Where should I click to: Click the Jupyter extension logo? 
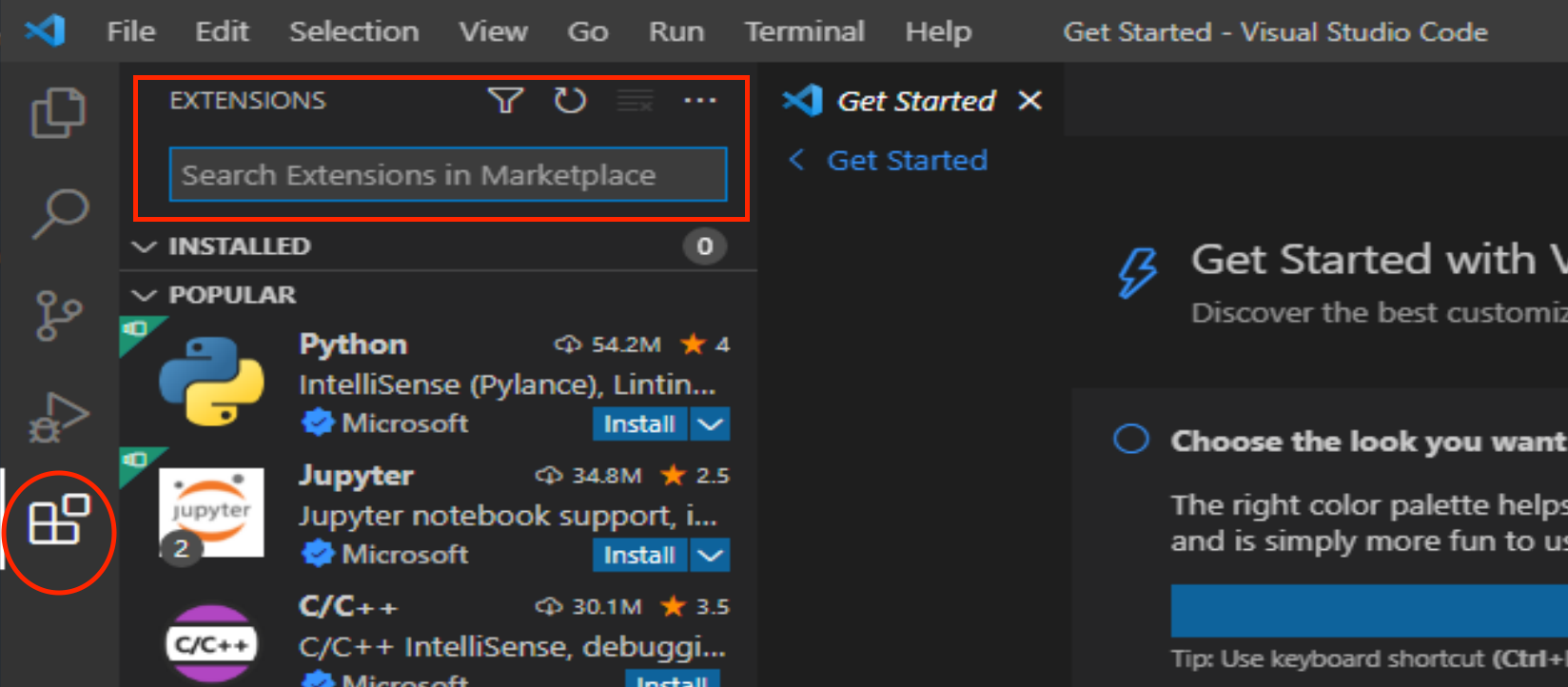pyautogui.click(x=211, y=512)
